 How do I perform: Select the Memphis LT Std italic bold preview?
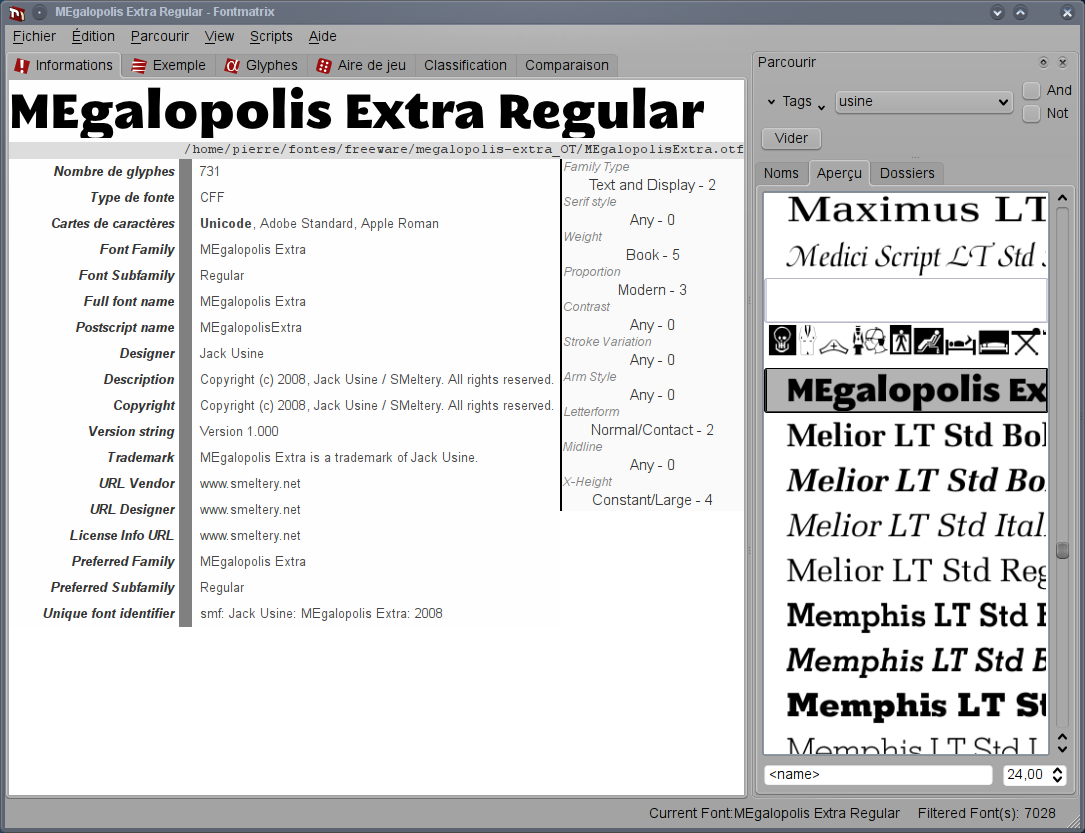906,660
